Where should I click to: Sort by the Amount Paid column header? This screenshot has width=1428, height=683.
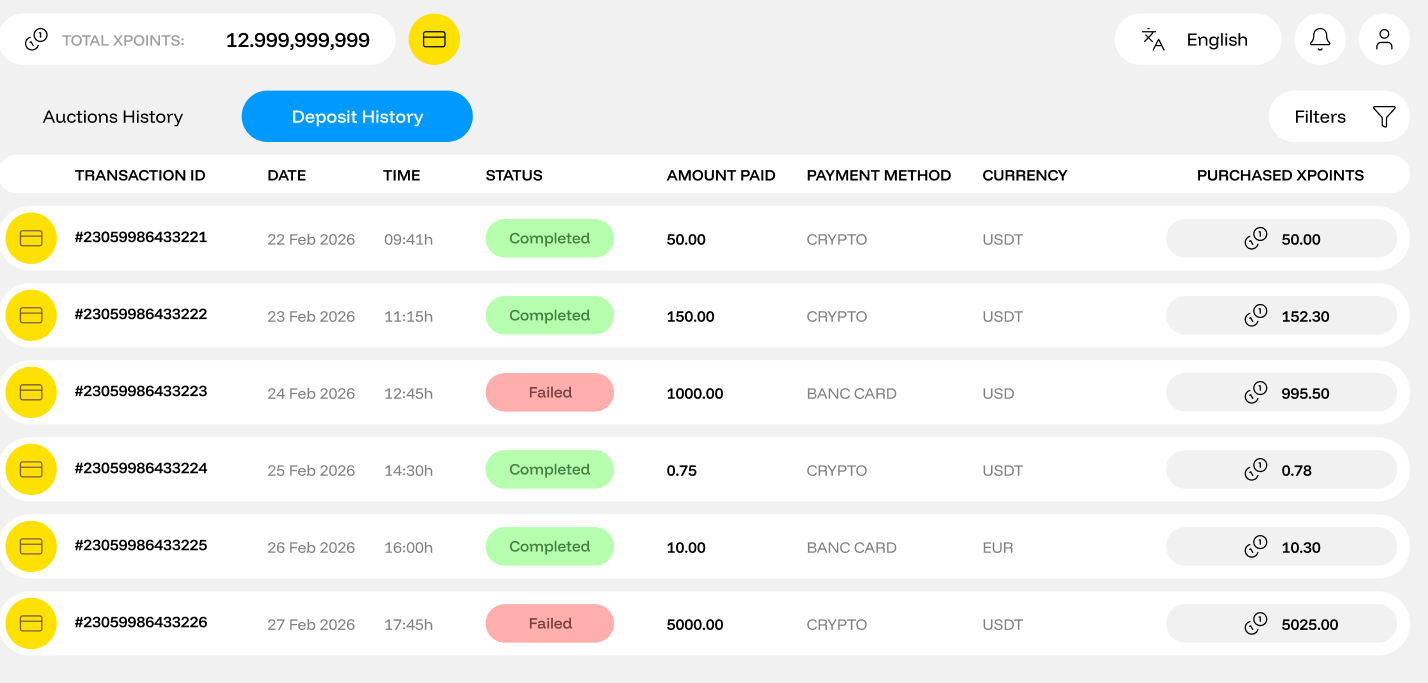pos(721,175)
